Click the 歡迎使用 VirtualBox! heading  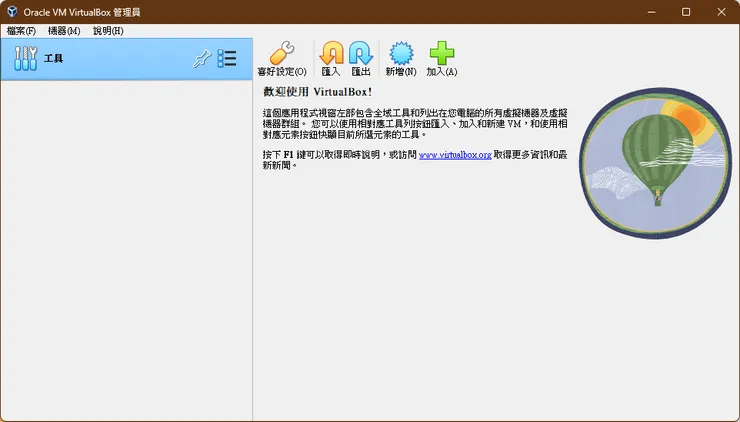coord(318,92)
